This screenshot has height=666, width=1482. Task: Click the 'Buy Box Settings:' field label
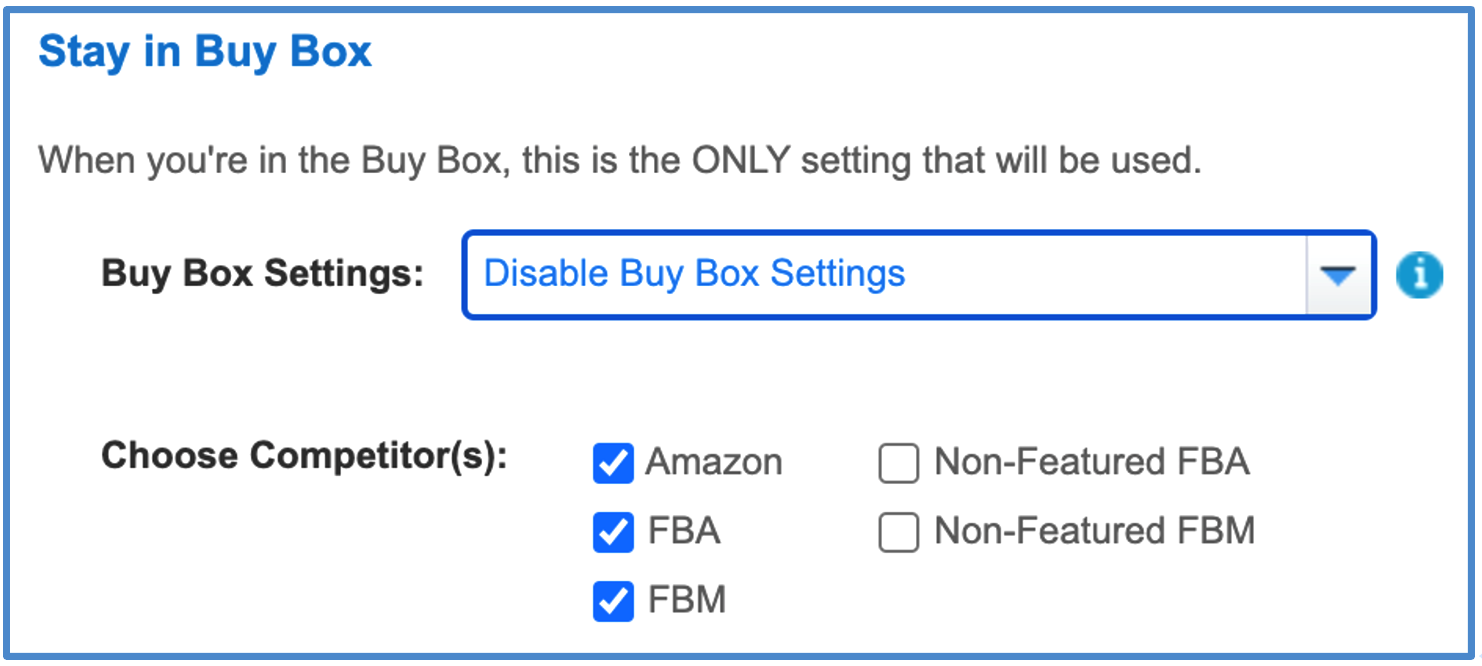coord(263,273)
